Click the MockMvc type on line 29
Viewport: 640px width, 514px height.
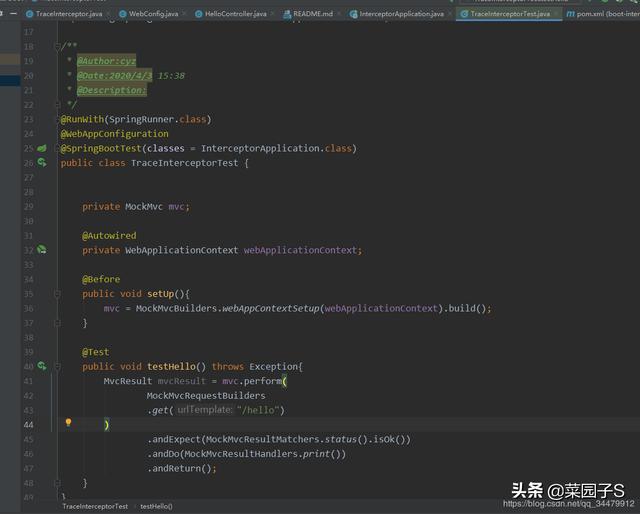click(x=144, y=207)
